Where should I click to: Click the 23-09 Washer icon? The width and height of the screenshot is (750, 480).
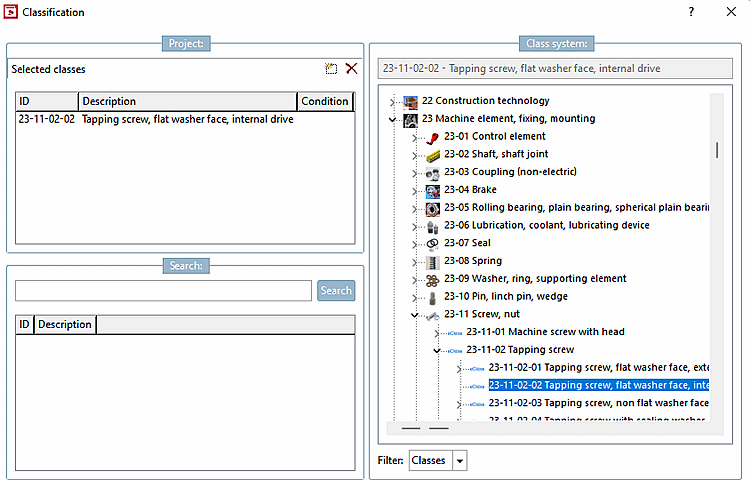pos(432,280)
